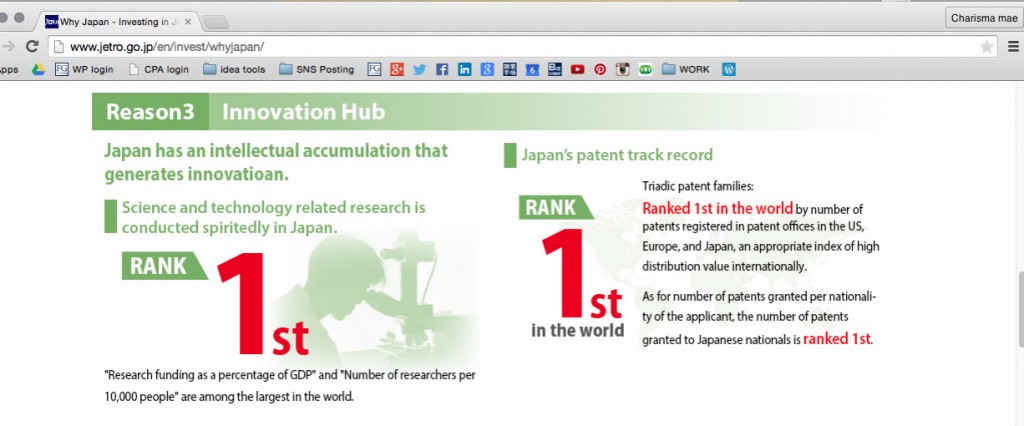The width and height of the screenshot is (1024, 426).
Task: Click the red 'ranked 1st.' text
Action: (x=838, y=338)
